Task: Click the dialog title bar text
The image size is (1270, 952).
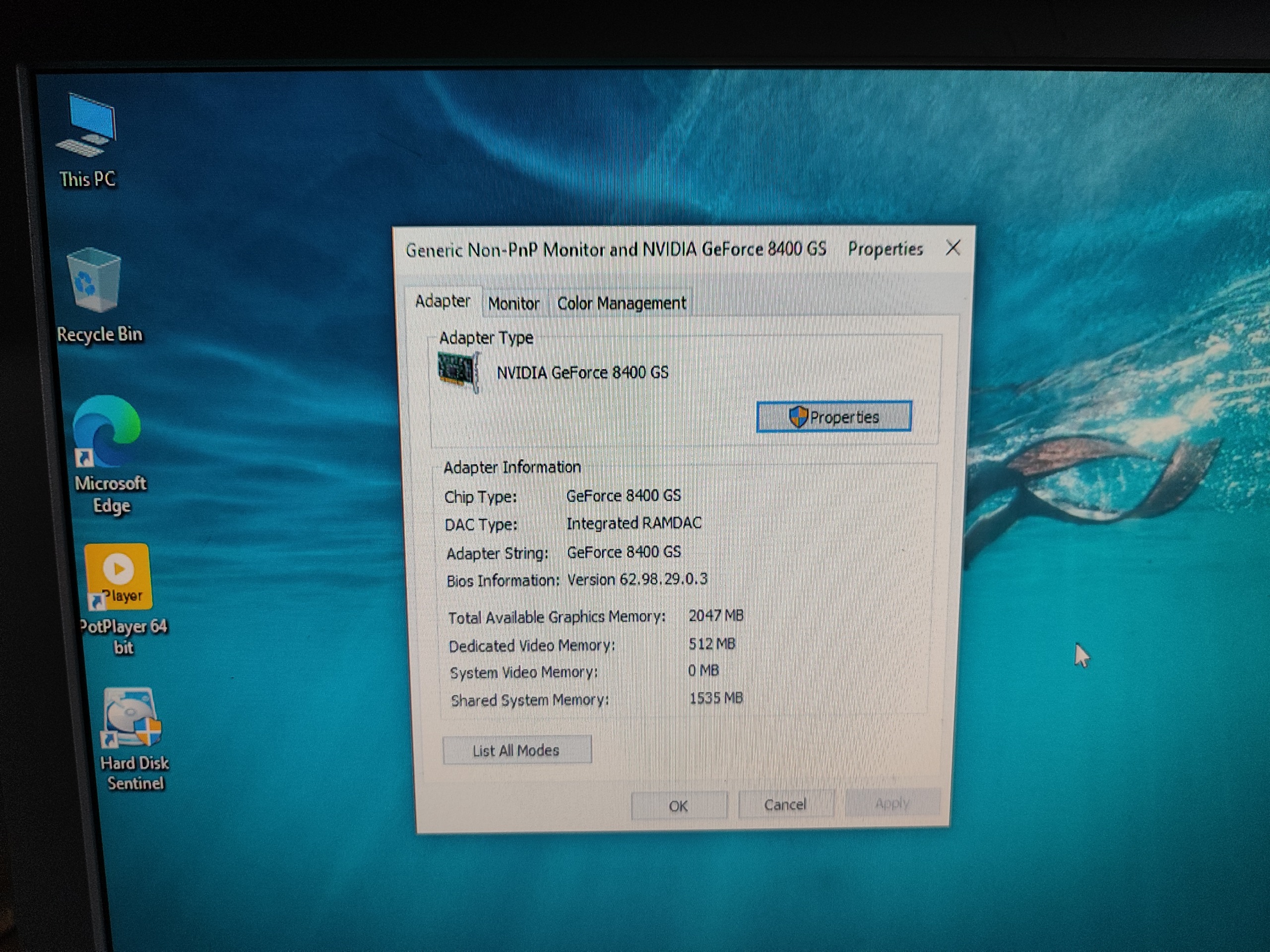Action: 664,249
